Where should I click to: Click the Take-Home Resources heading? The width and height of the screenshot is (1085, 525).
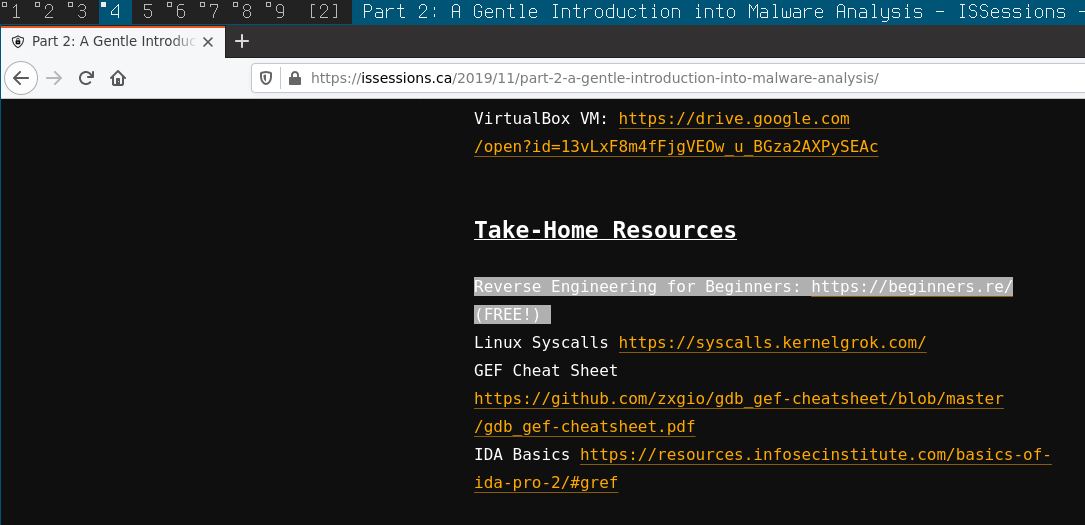[x=605, y=230]
